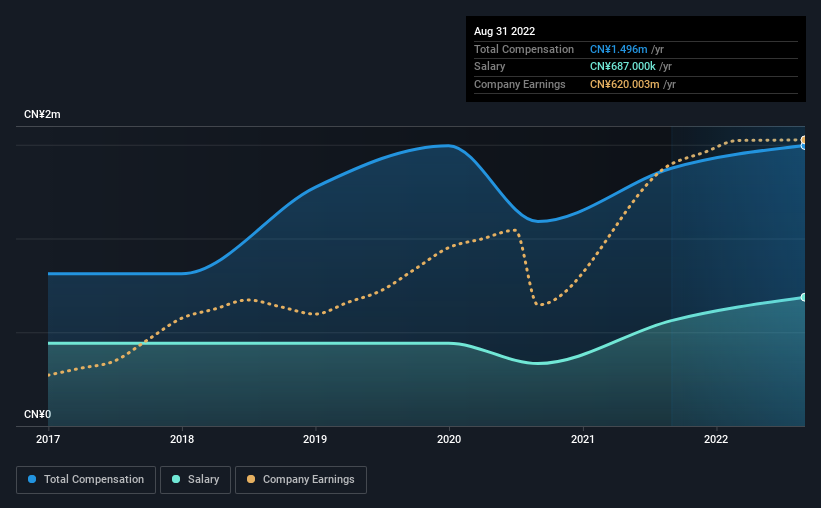
Task: Click the 2017 x-axis label
Action: [48, 439]
